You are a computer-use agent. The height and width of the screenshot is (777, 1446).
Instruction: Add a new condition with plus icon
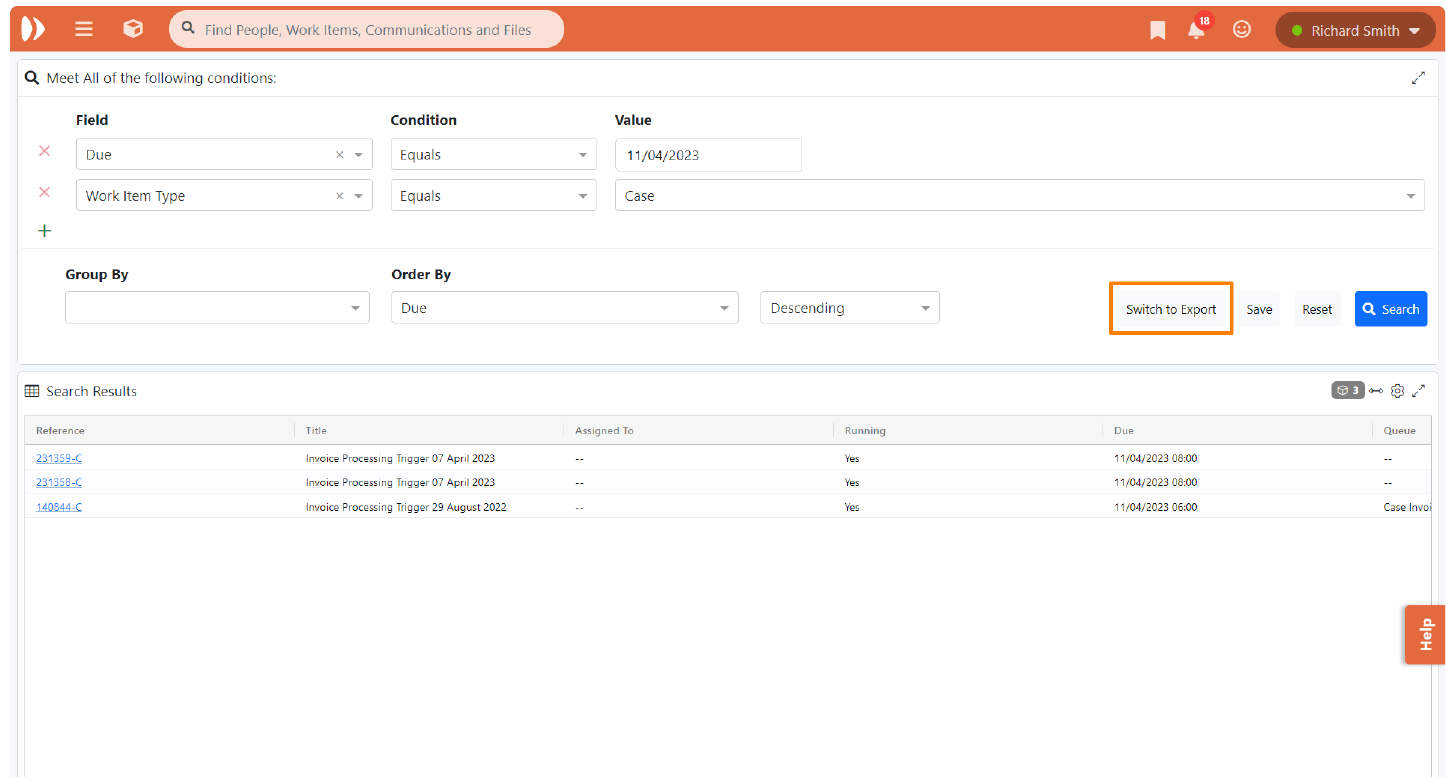44,231
